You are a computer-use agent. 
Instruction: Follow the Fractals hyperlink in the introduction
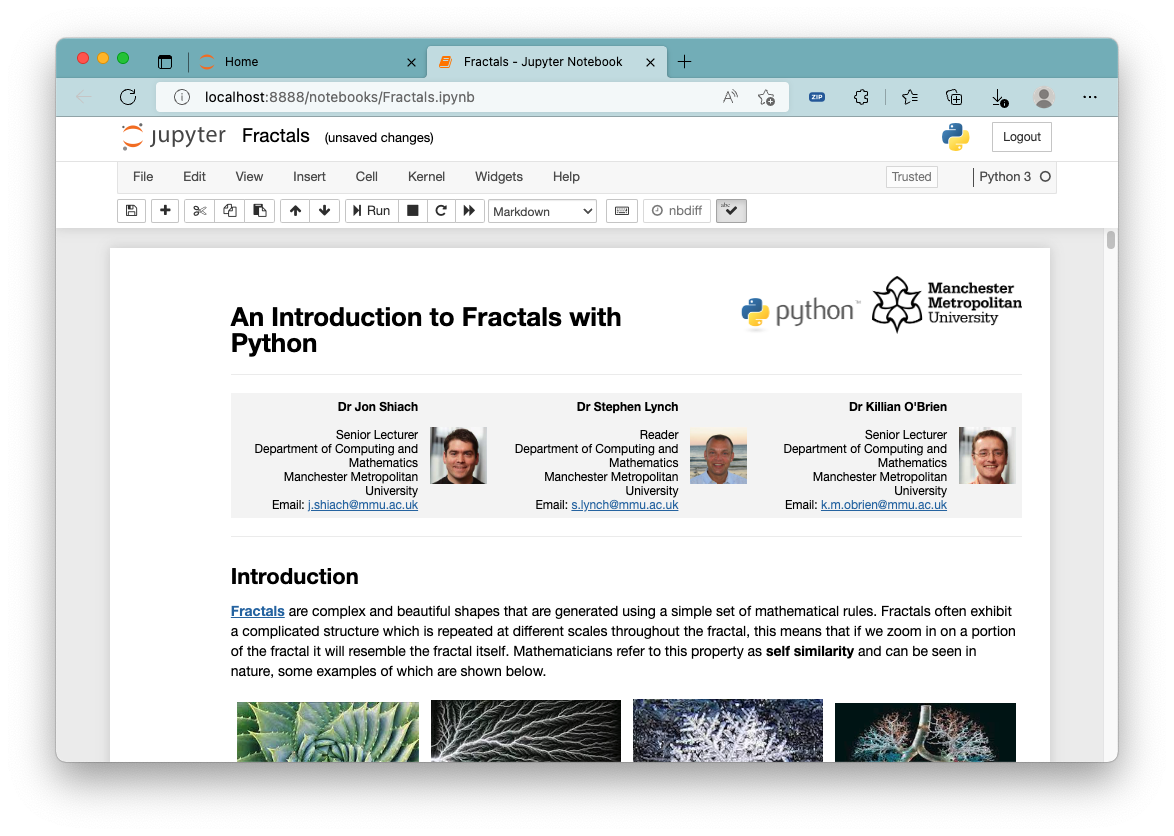tap(257, 611)
